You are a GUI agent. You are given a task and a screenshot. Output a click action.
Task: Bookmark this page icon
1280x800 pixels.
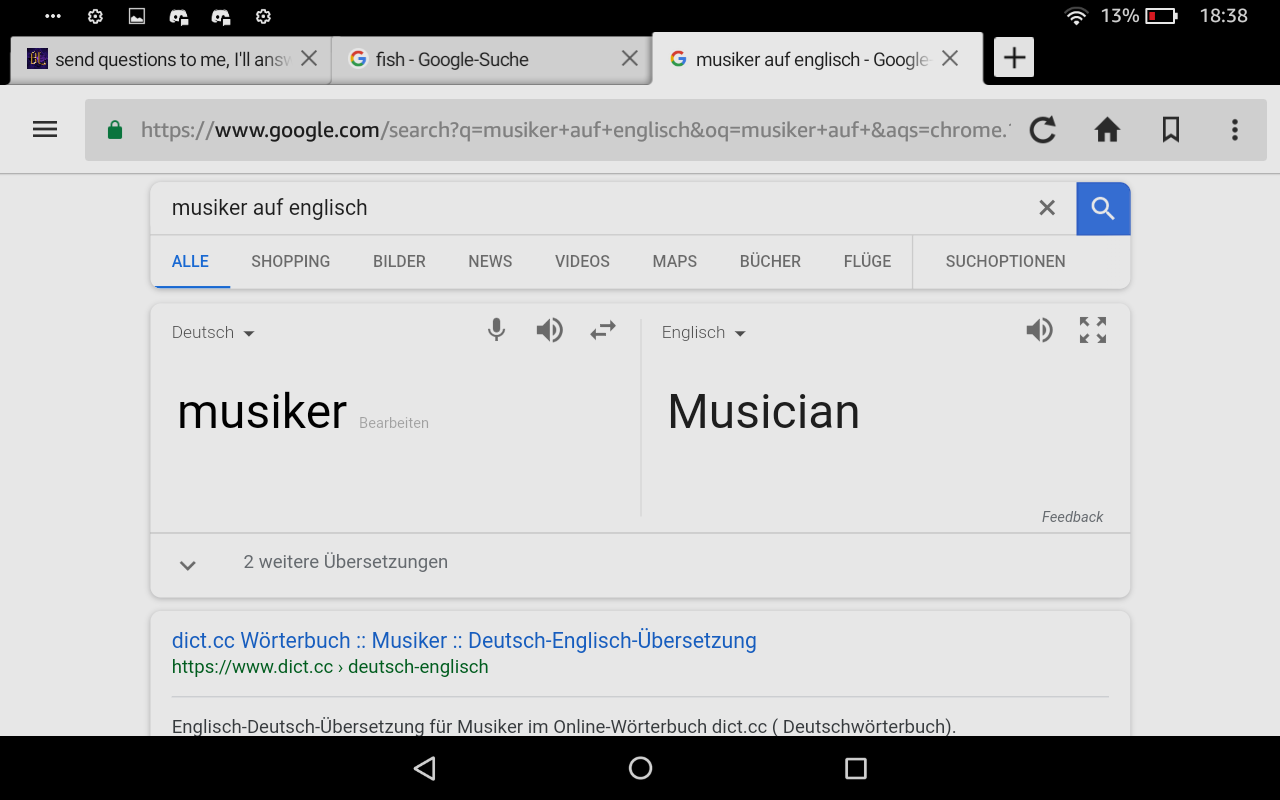tap(1171, 129)
